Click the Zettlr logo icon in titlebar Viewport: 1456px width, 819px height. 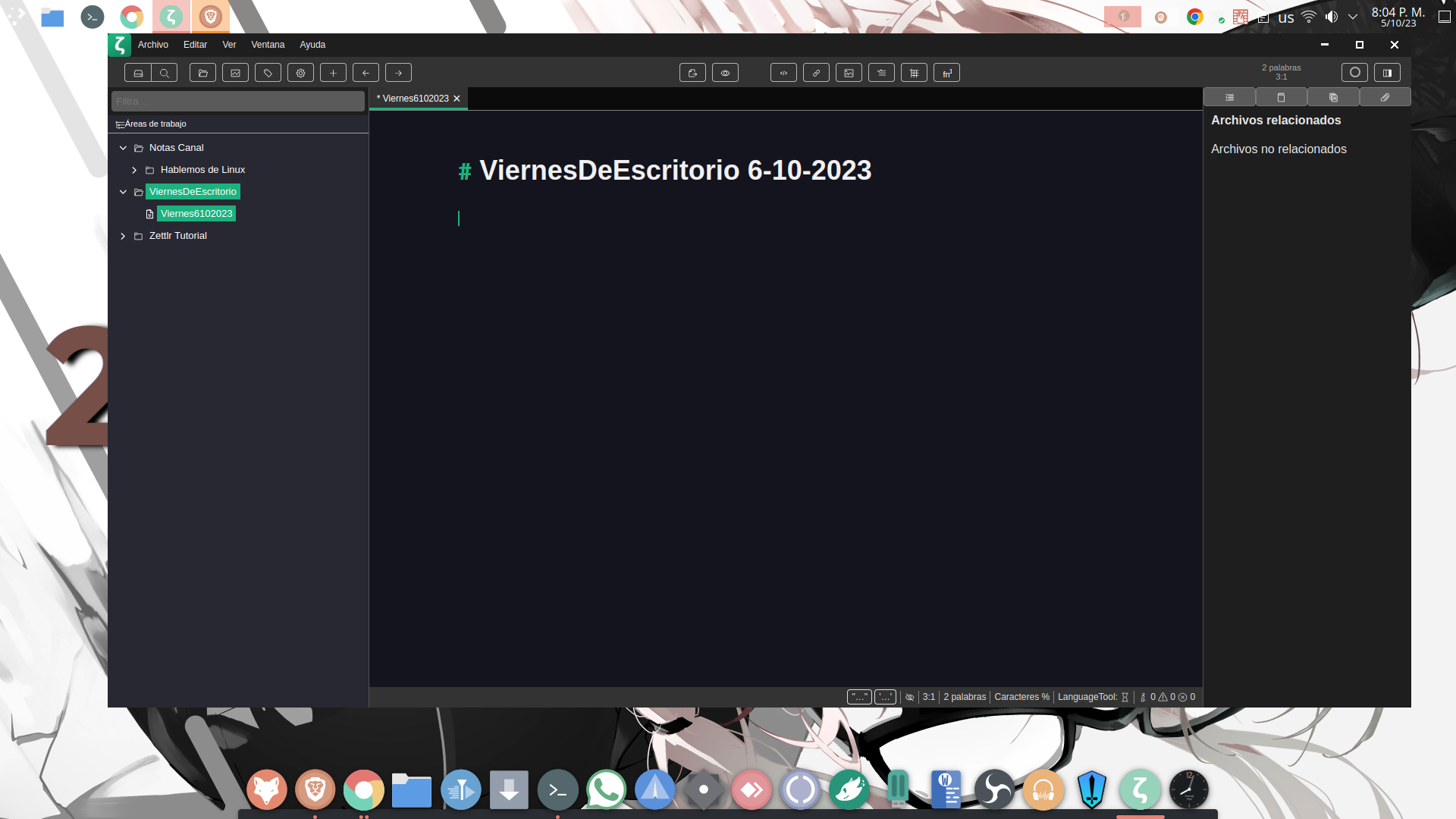pyautogui.click(x=120, y=45)
